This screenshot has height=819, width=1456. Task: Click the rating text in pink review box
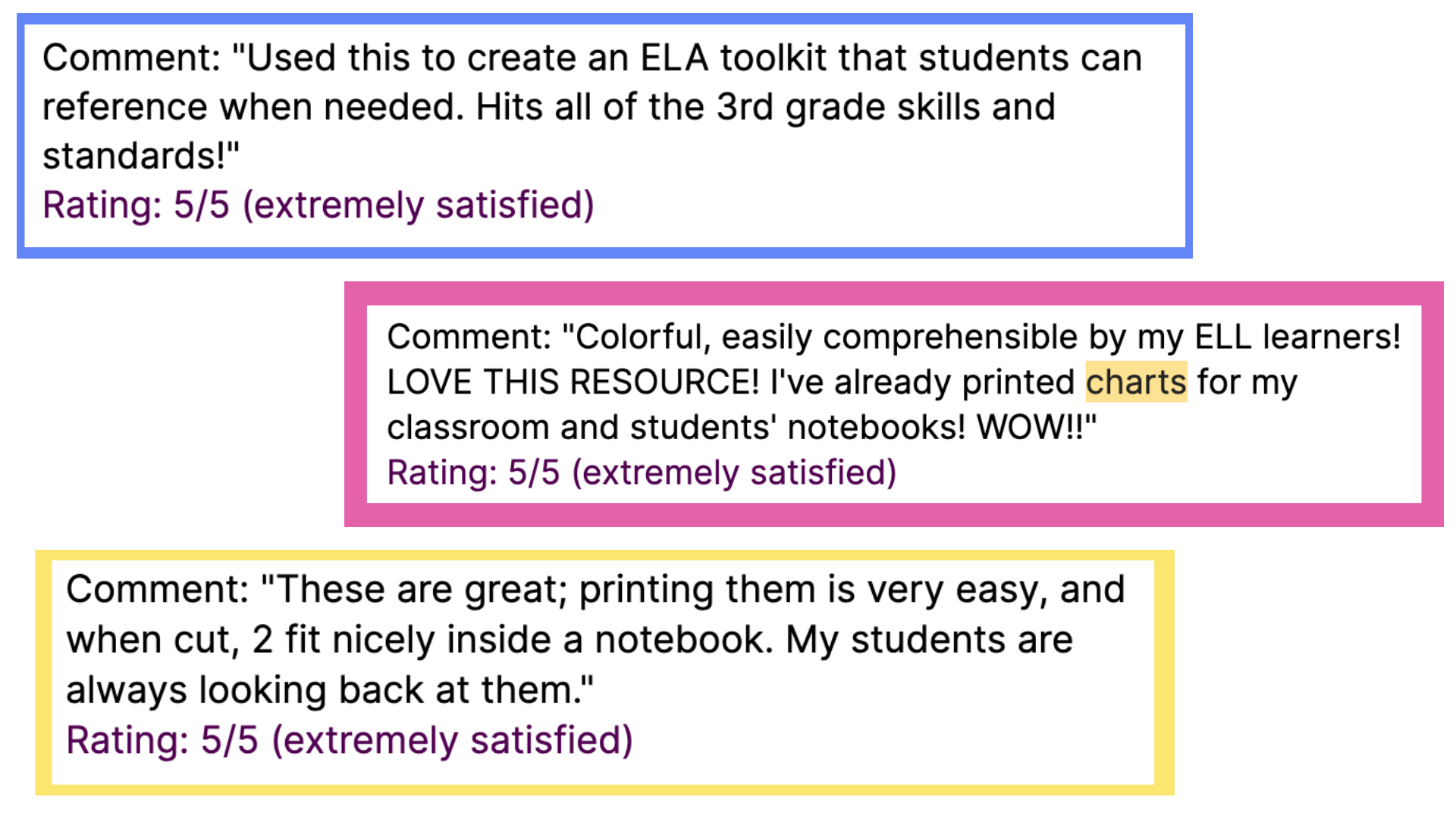(642, 472)
